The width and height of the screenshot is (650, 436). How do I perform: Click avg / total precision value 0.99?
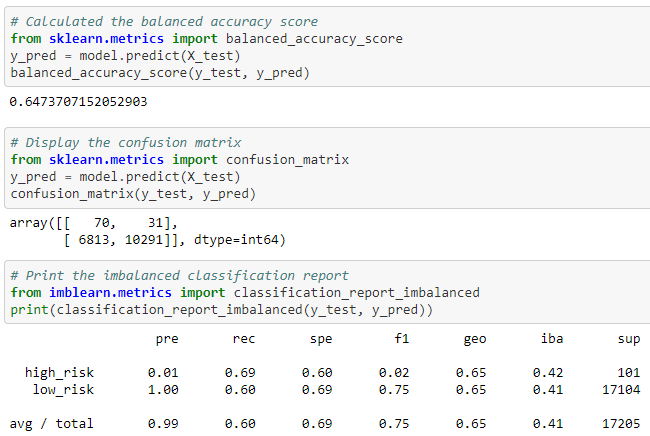click(163, 424)
